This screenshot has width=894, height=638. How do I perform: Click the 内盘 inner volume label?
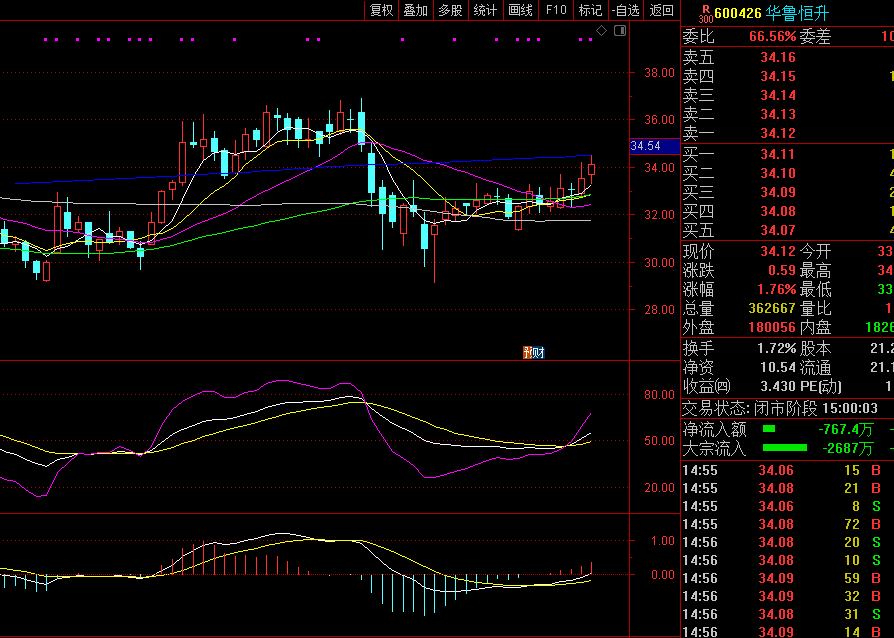[x=815, y=327]
